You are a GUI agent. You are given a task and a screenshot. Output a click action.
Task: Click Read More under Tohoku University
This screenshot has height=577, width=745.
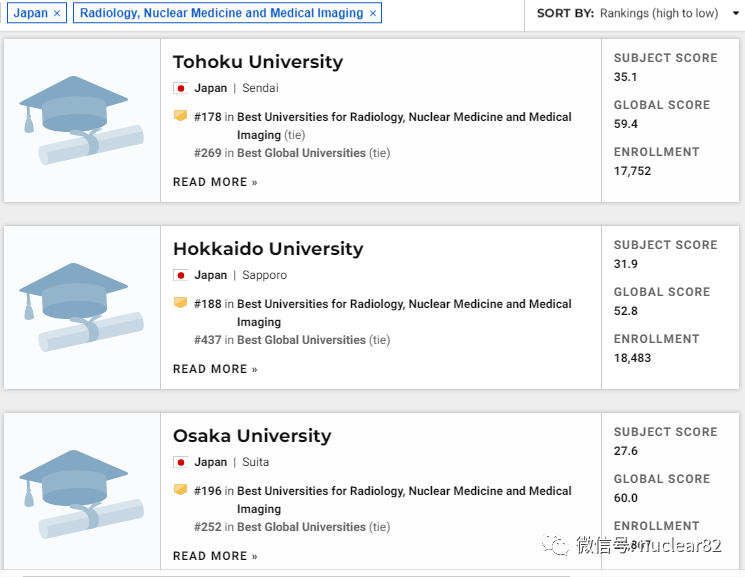(x=215, y=182)
